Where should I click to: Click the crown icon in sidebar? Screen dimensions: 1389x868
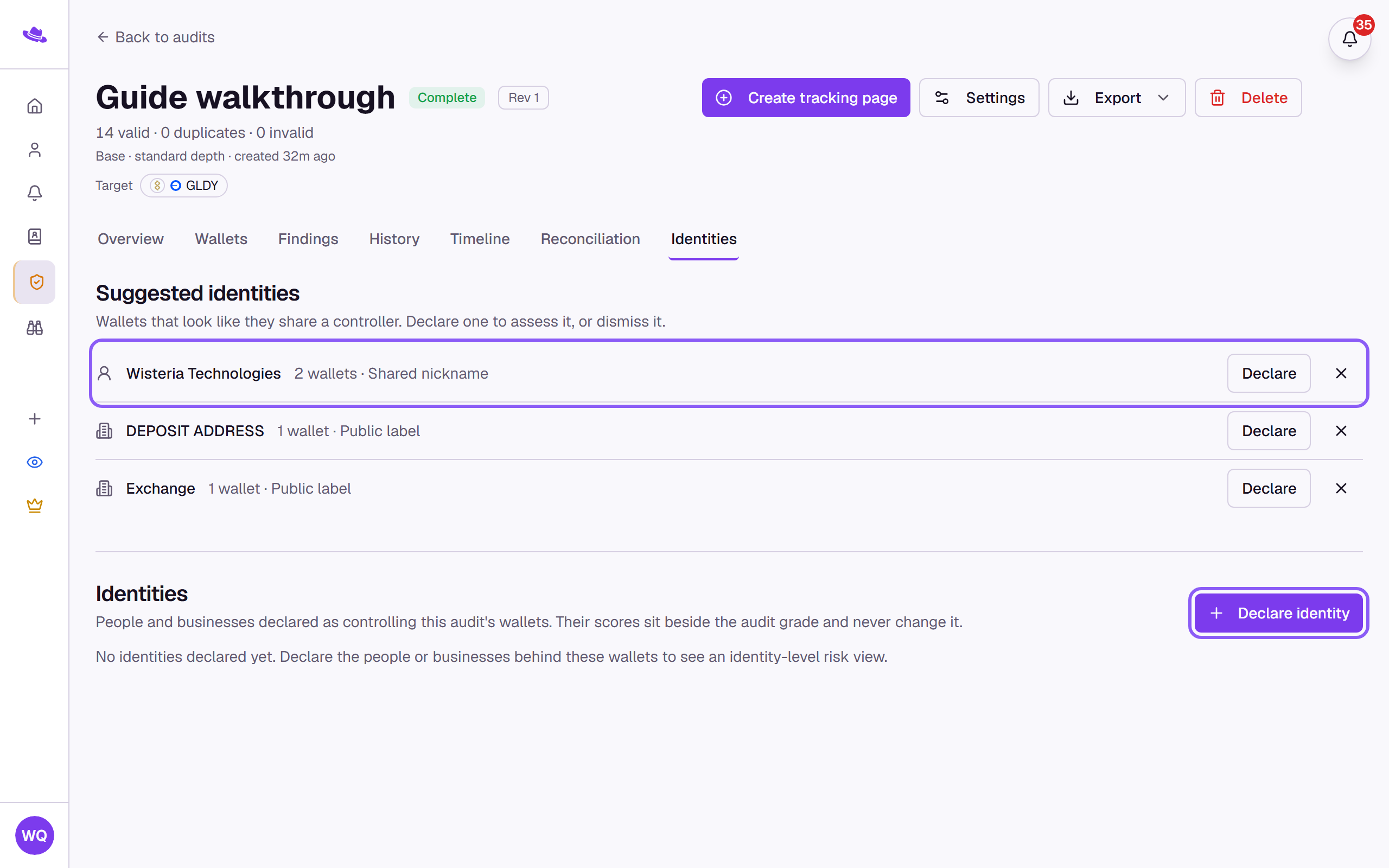tap(34, 506)
